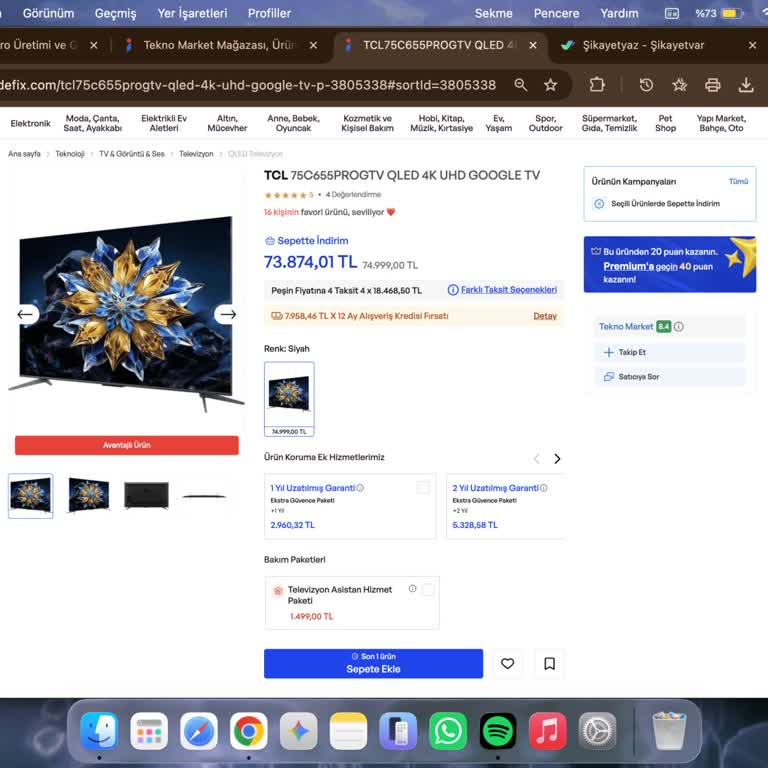
Task: Save product with the bookmark icon
Action: (x=550, y=663)
